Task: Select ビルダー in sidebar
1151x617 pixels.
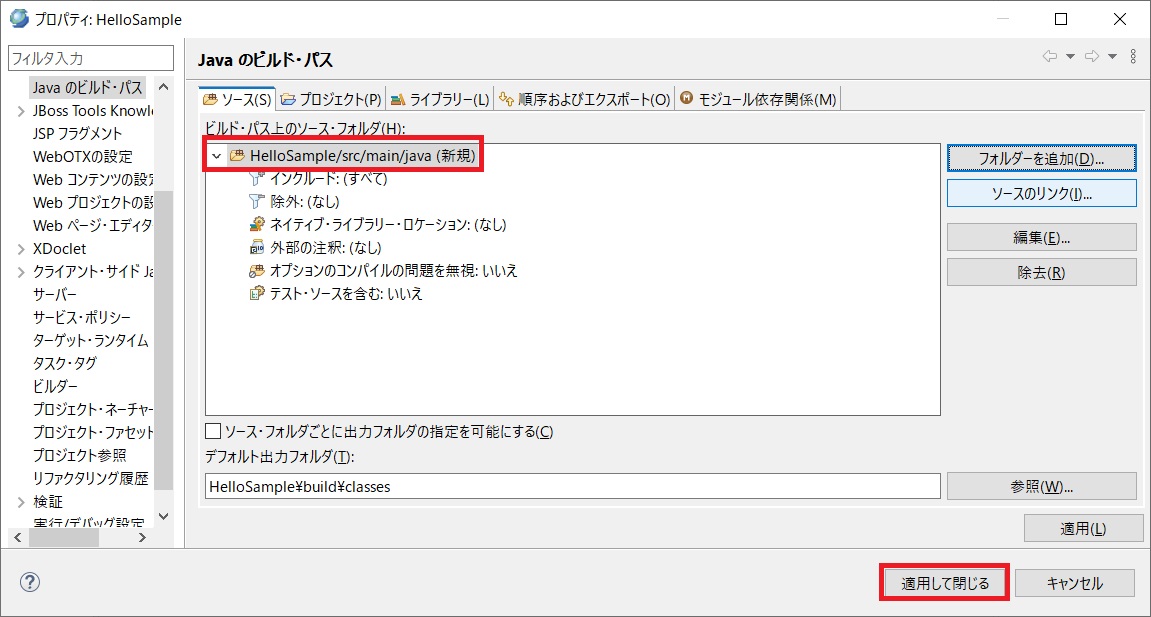Action: [x=55, y=387]
